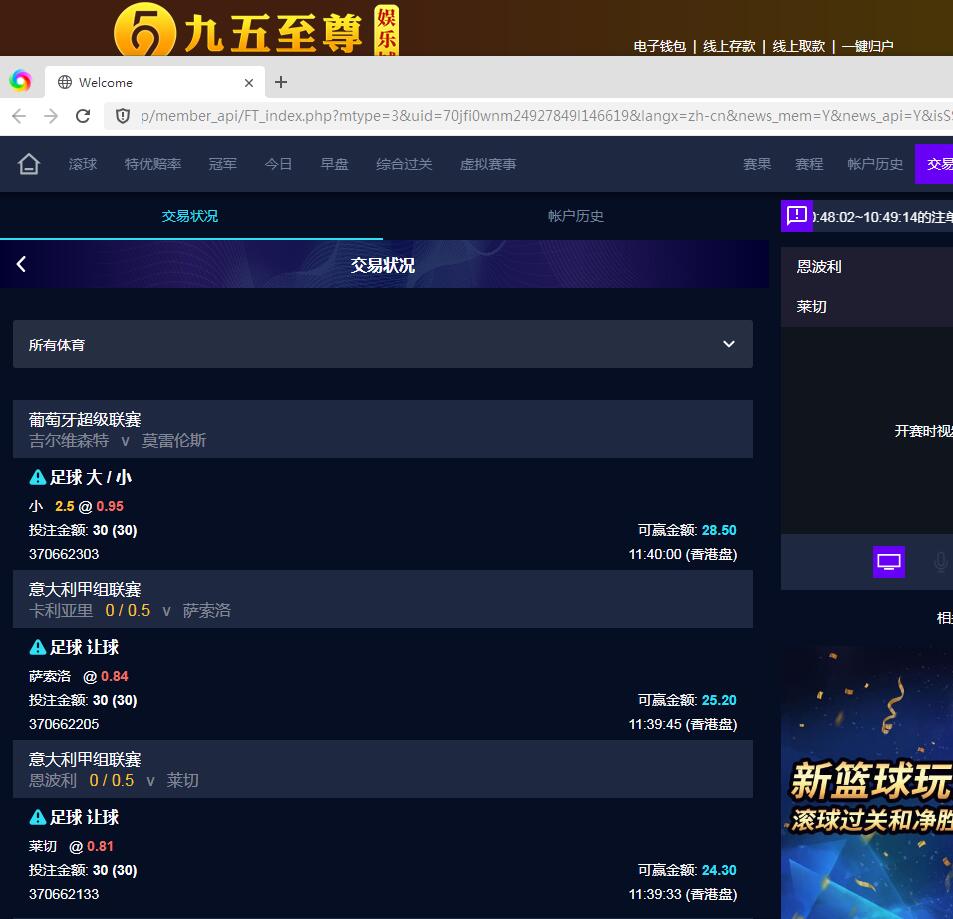Click warning icon next to 足球 大 / 小
953x919 pixels.
tap(38, 477)
